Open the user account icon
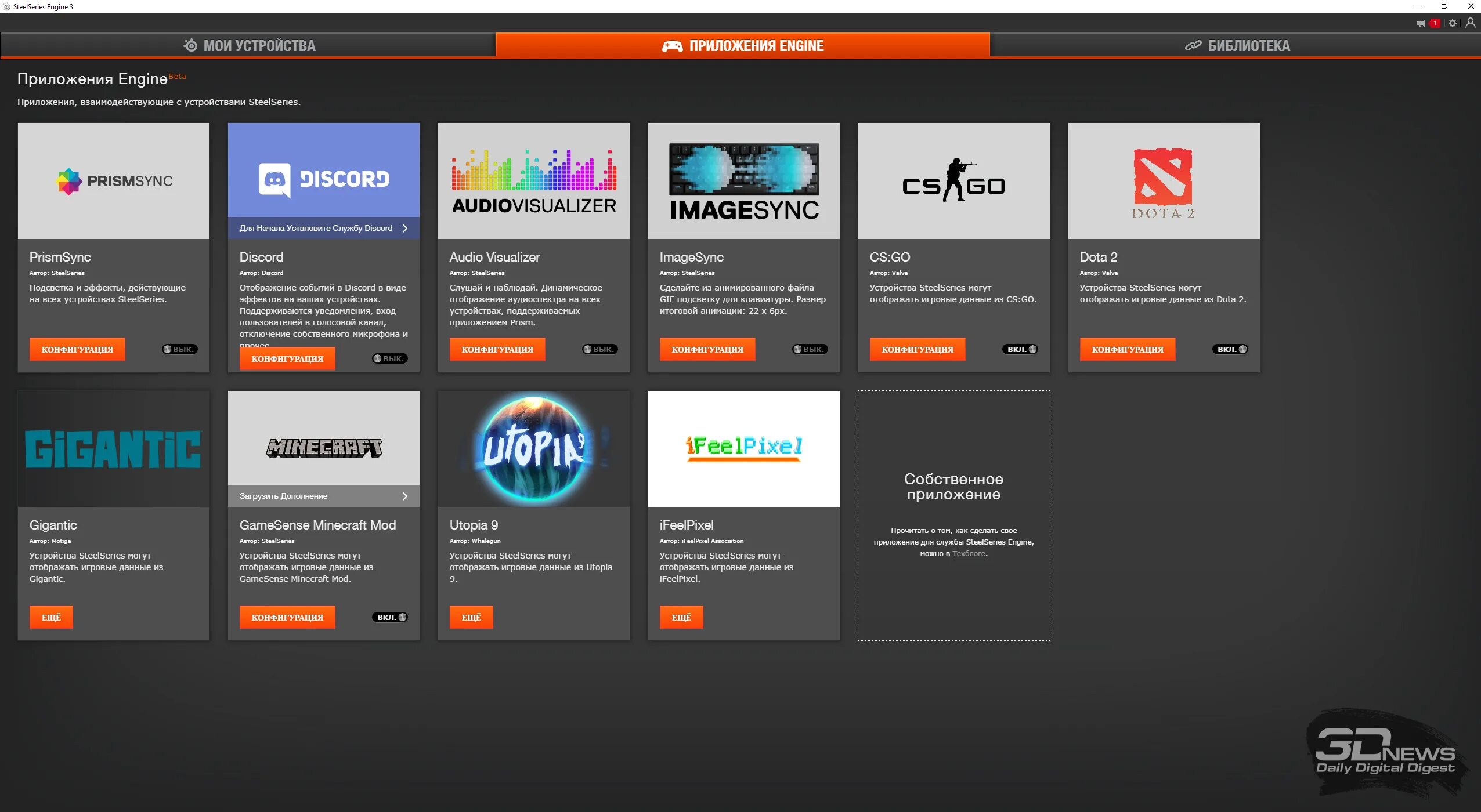This screenshot has width=1481, height=812. [x=1470, y=23]
